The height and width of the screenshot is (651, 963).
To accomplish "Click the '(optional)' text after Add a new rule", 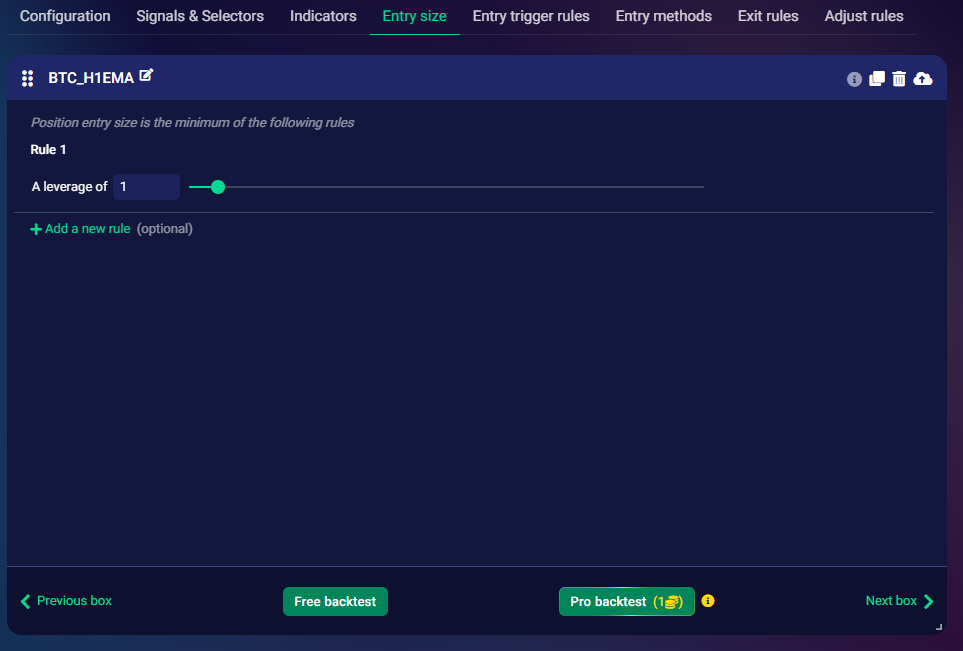I will click(165, 228).
